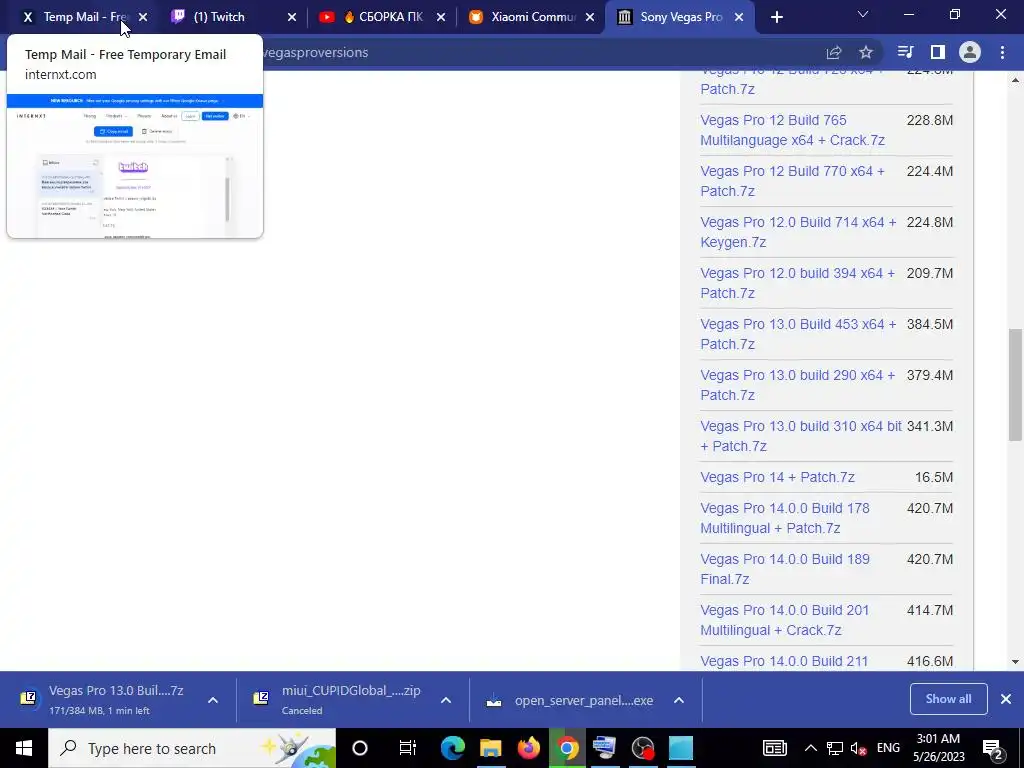Open the Windows Start menu

(24, 748)
